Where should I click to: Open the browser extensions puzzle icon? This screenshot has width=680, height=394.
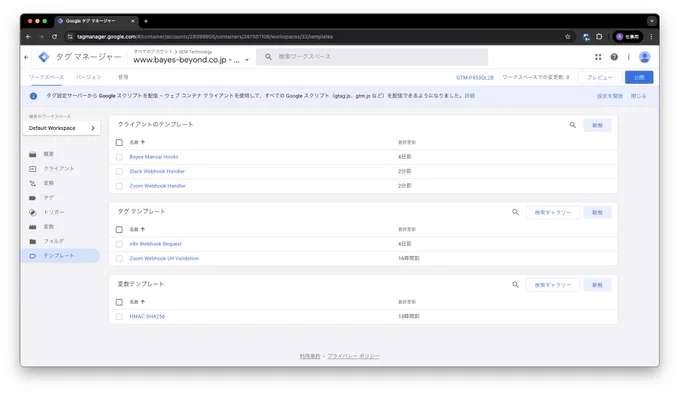[599, 37]
